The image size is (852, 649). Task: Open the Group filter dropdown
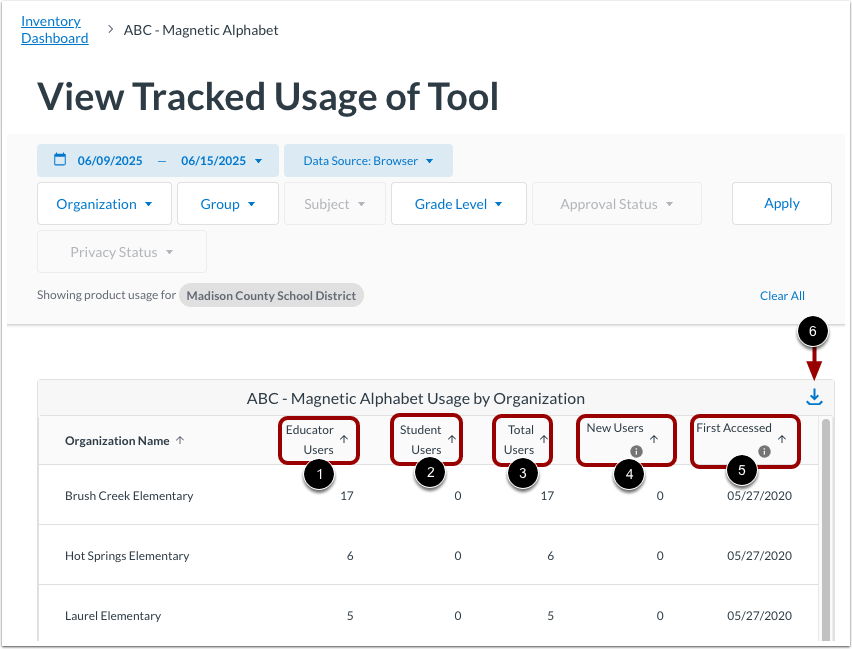(227, 203)
